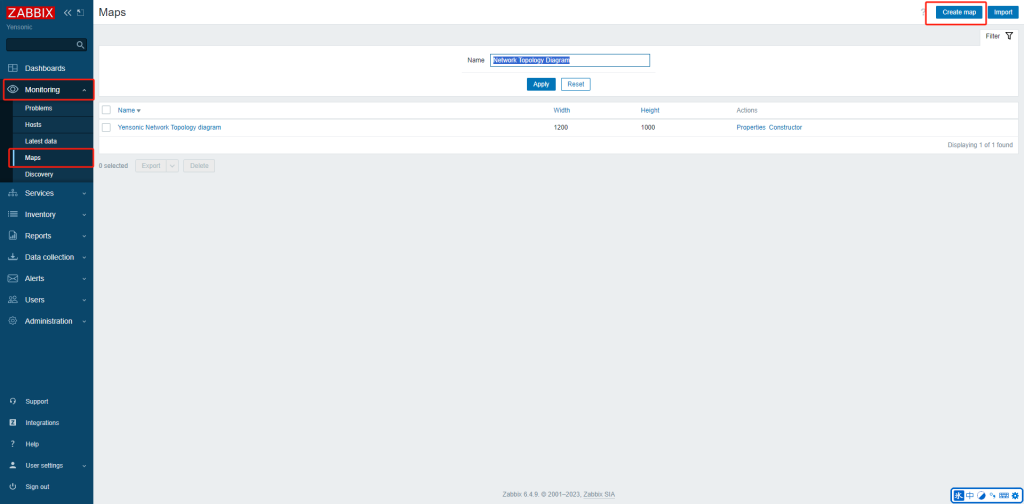Click the IME soft keyboard icon
This screenshot has height=504, width=1024.
pos(1004,496)
